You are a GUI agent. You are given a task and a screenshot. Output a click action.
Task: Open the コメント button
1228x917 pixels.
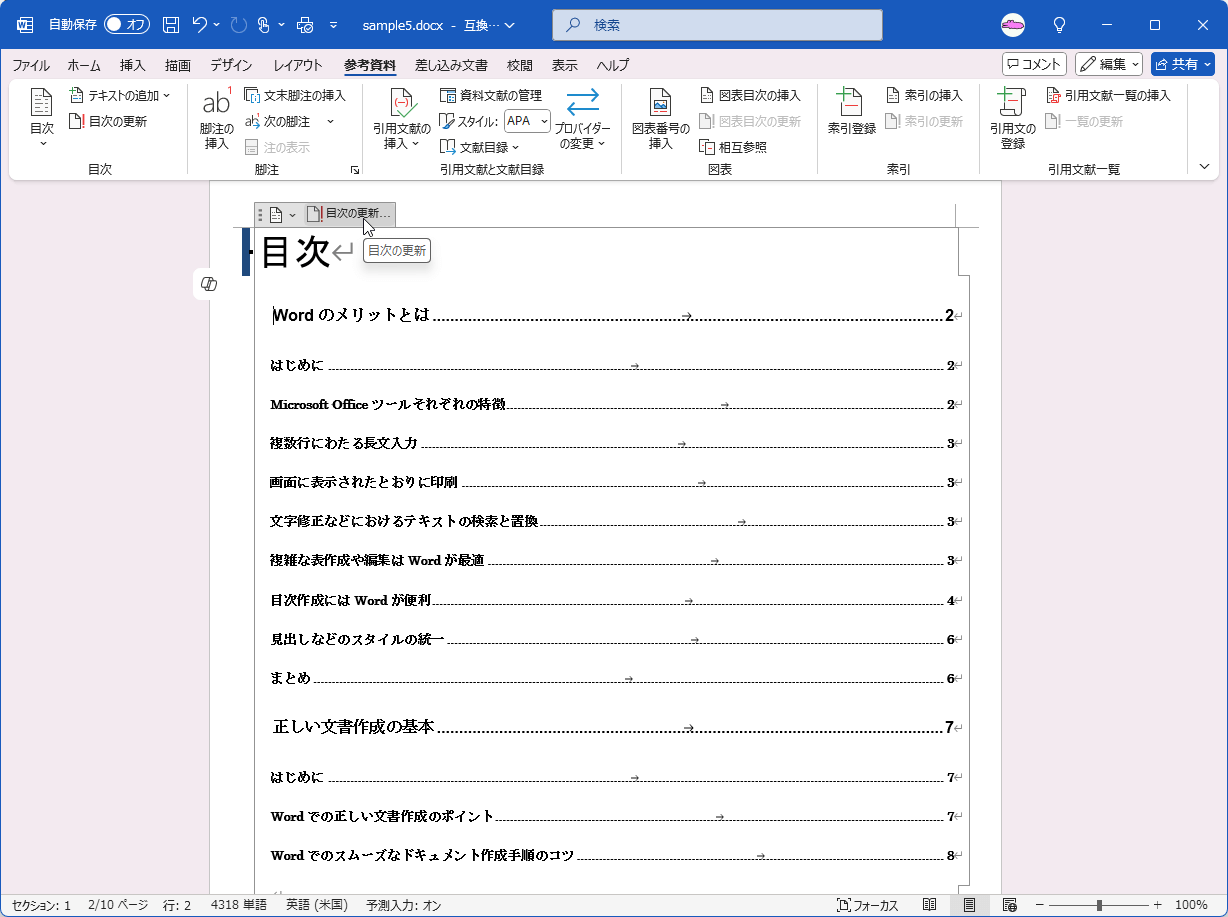click(x=1034, y=64)
